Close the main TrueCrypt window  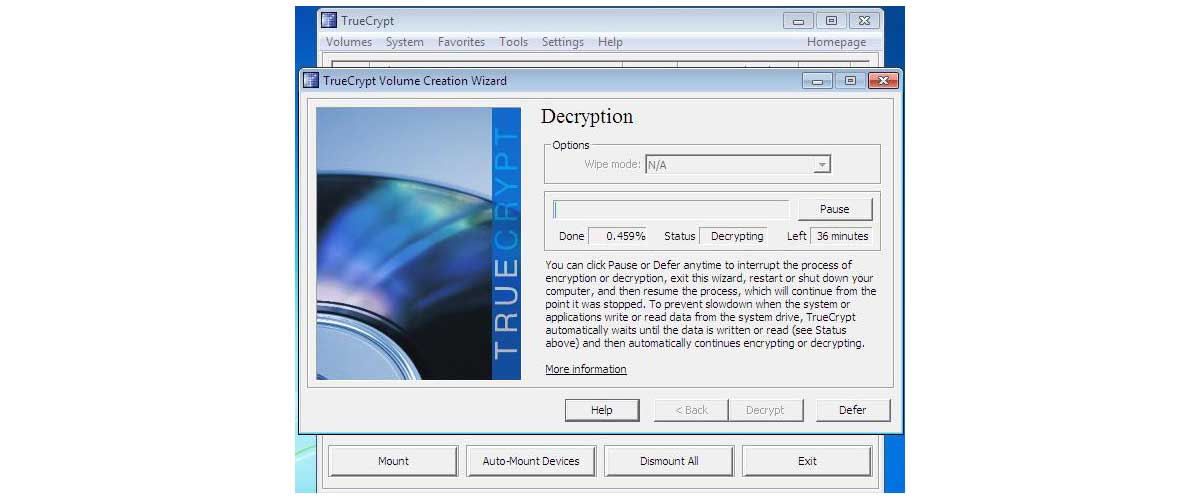[x=865, y=20]
